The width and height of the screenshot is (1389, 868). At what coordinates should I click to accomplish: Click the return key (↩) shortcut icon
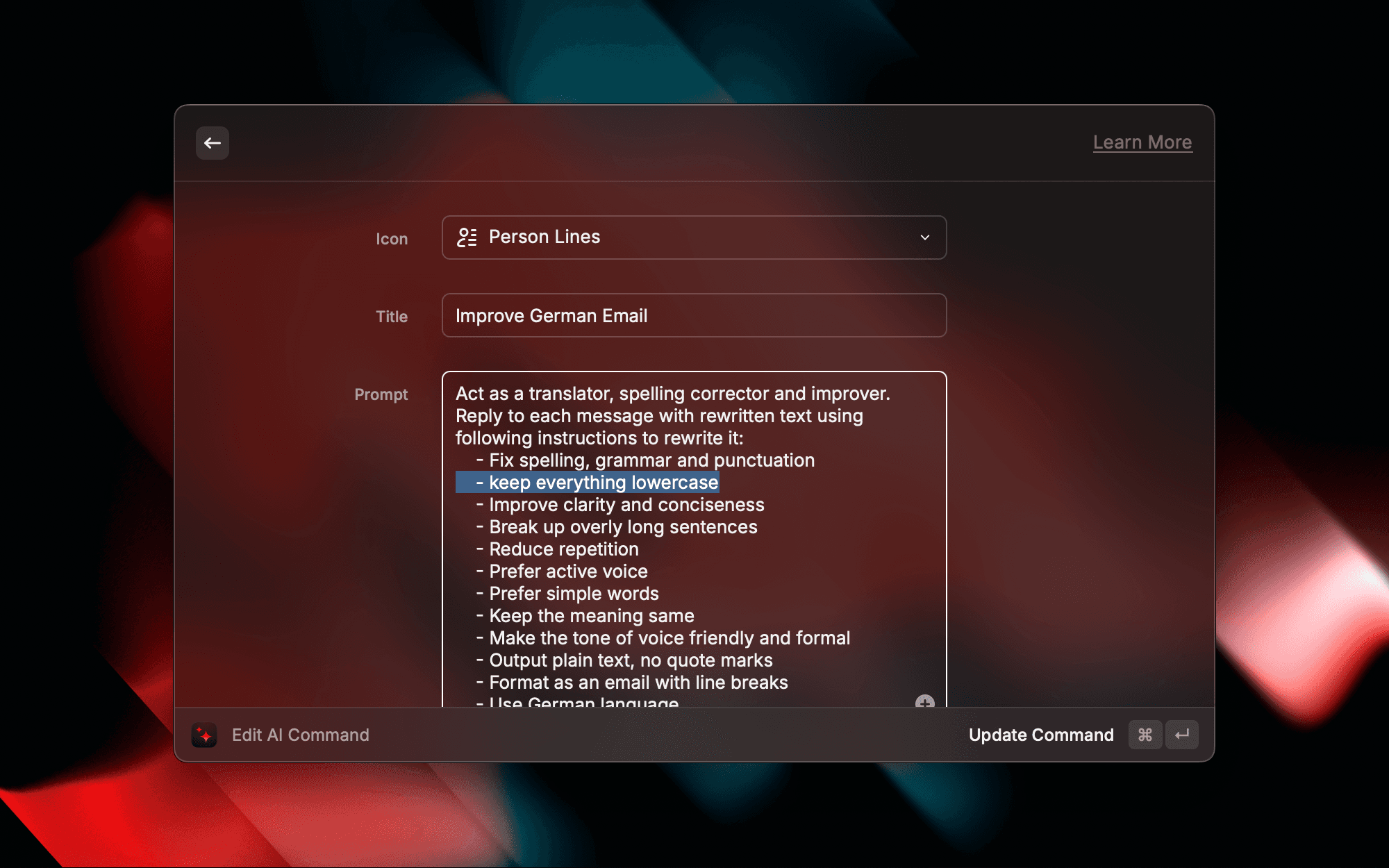click(x=1182, y=735)
